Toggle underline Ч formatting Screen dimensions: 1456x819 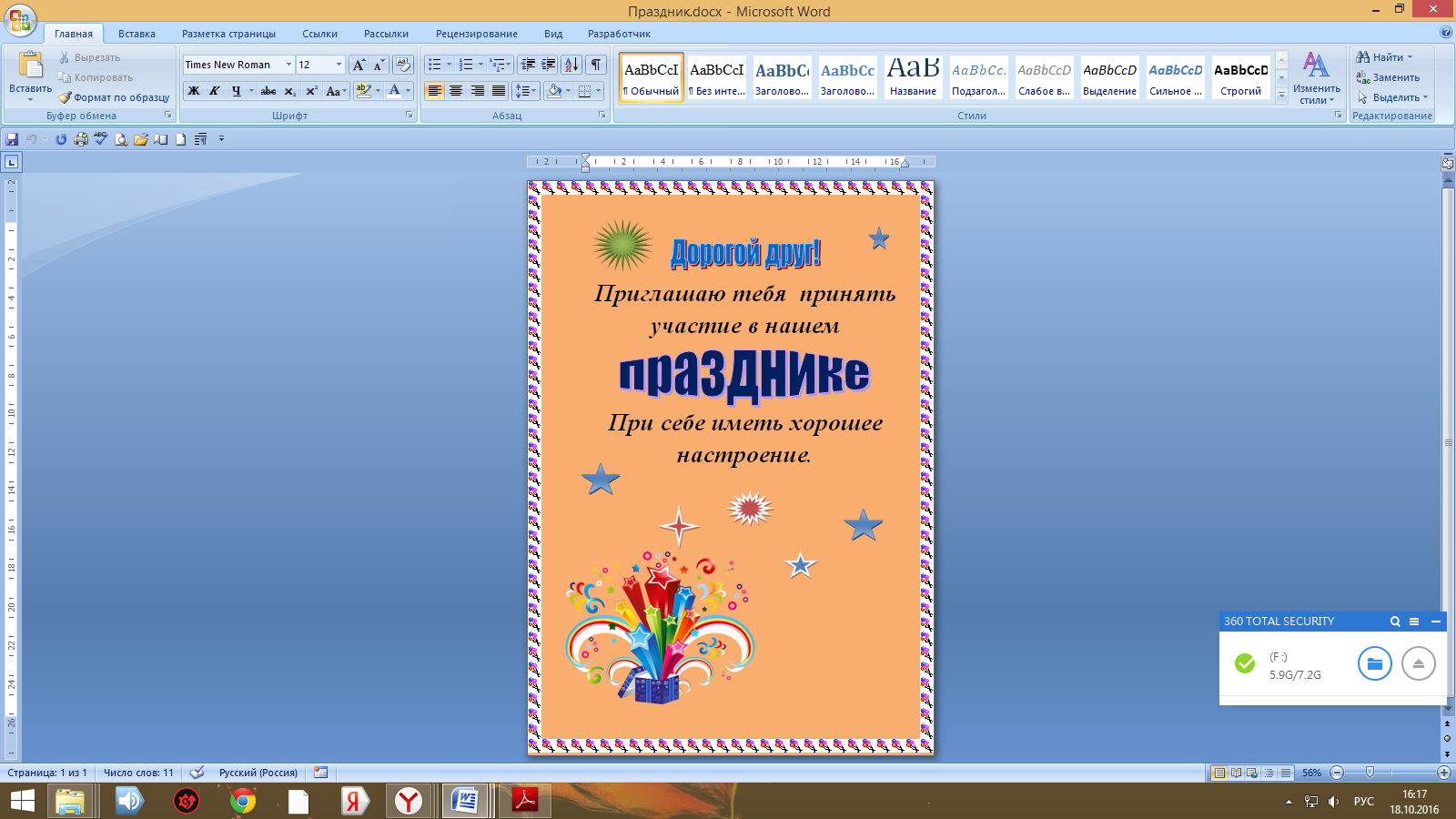[236, 91]
